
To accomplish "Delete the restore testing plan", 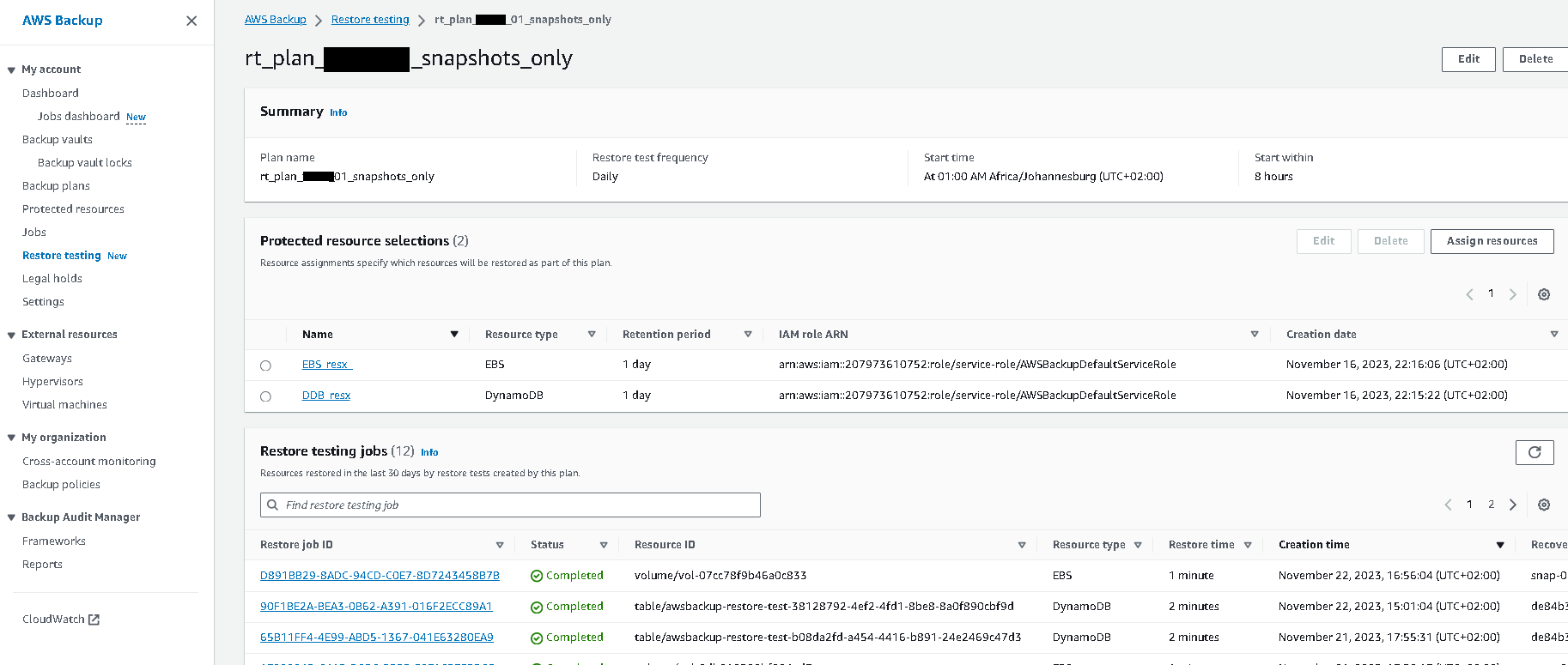I will tap(1535, 59).
